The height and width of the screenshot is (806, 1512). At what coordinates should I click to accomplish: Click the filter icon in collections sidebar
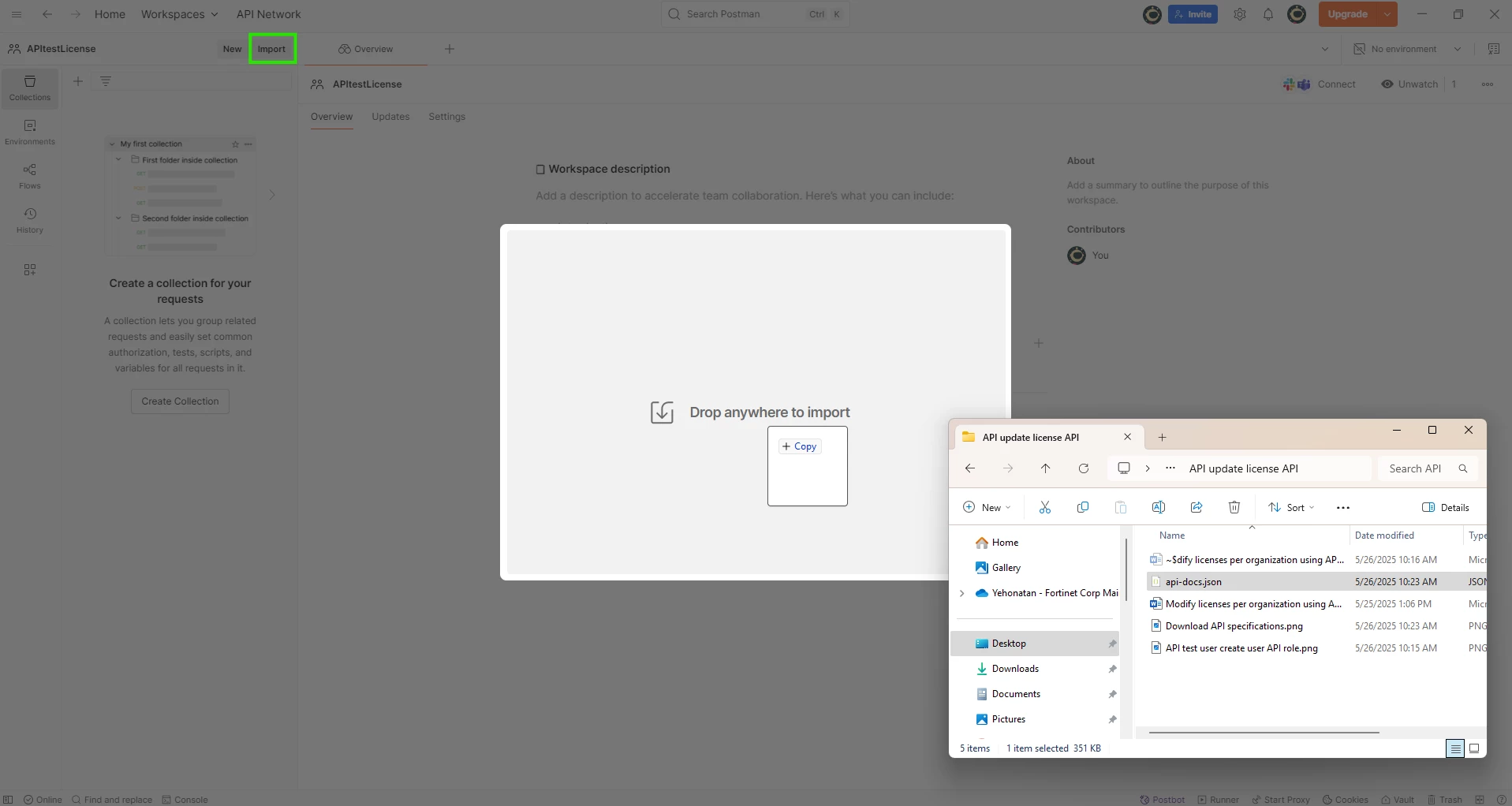point(106,81)
